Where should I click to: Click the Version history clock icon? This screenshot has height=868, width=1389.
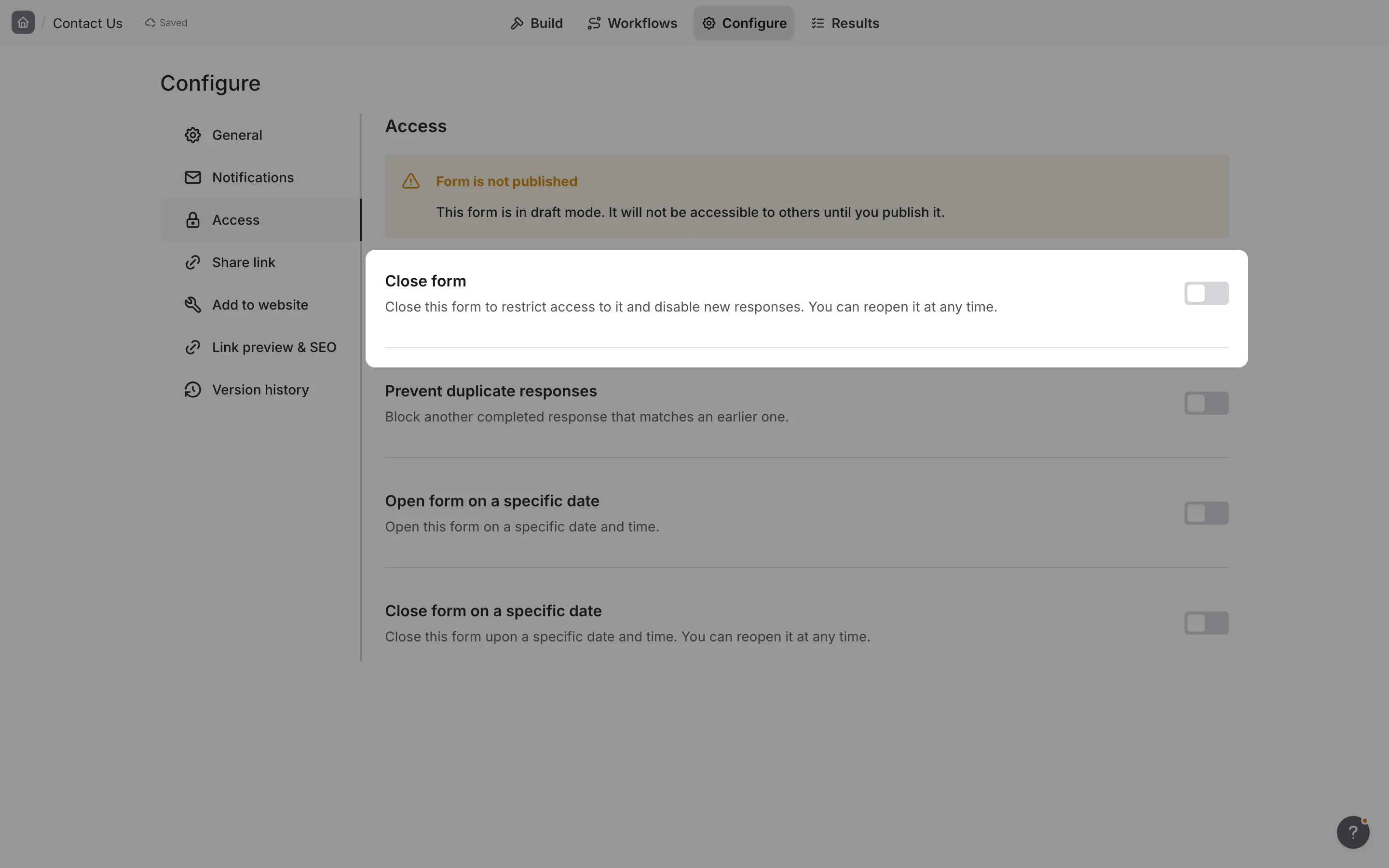pyautogui.click(x=193, y=390)
